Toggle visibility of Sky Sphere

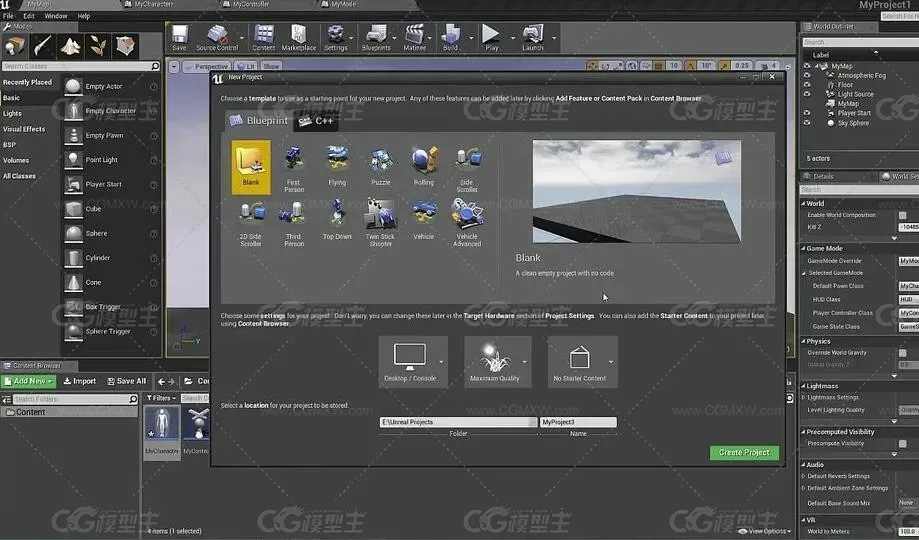807,123
